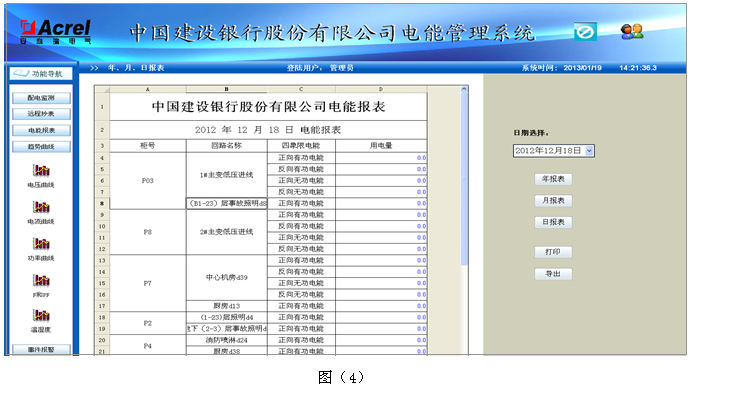Open the 事件报警 menu item

pos(41,349)
